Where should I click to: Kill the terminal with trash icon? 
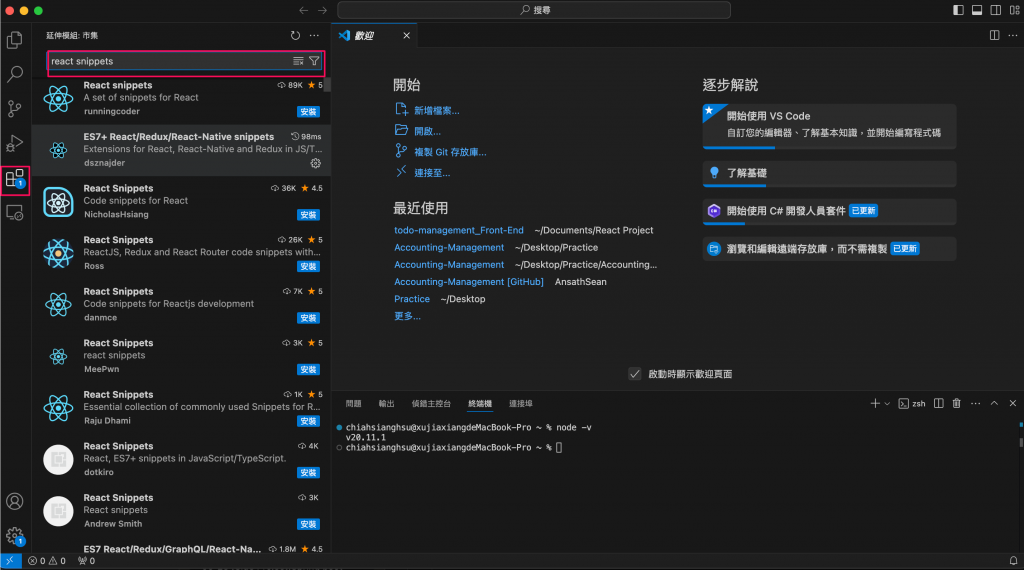[x=956, y=404]
